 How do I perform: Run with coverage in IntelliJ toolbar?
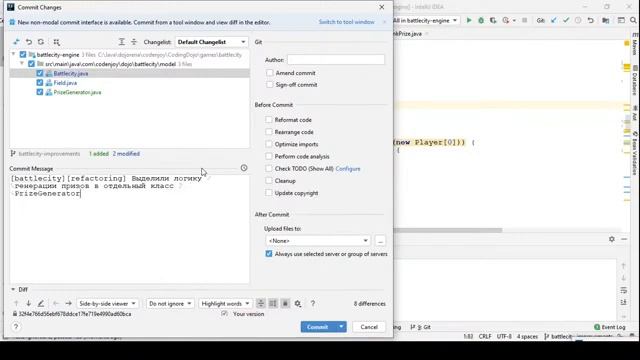[x=493, y=20]
